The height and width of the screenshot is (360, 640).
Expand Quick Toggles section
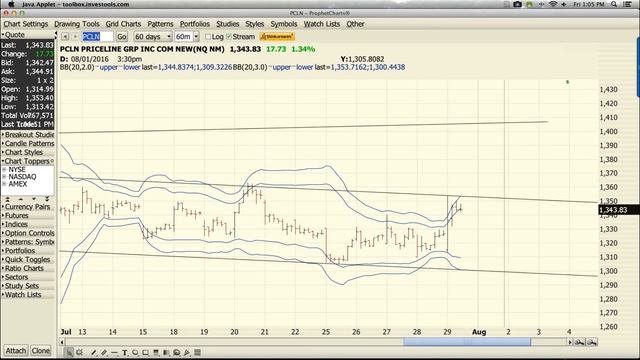[x=27, y=260]
